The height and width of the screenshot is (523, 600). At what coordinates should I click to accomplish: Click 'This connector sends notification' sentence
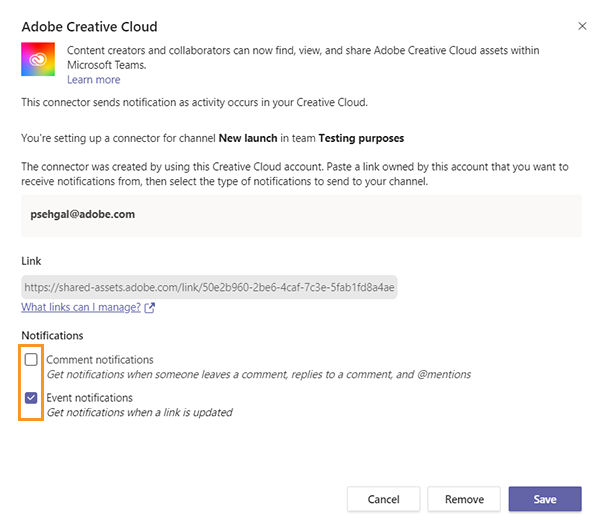click(194, 103)
